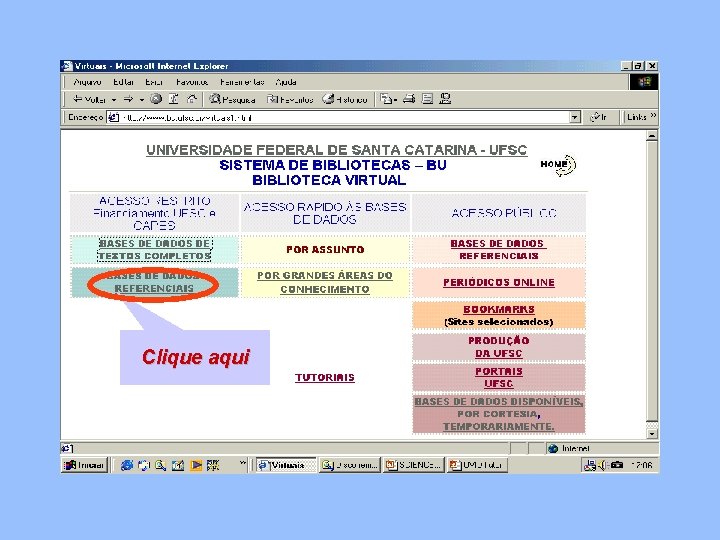The width and height of the screenshot is (720, 540).
Task: Open Bases de Dados de Textos Completos
Action: tap(155, 249)
